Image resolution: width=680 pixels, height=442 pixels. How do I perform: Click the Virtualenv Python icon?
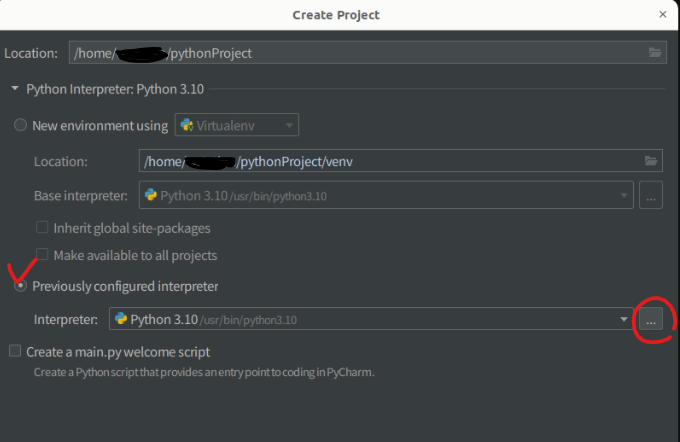coord(187,125)
